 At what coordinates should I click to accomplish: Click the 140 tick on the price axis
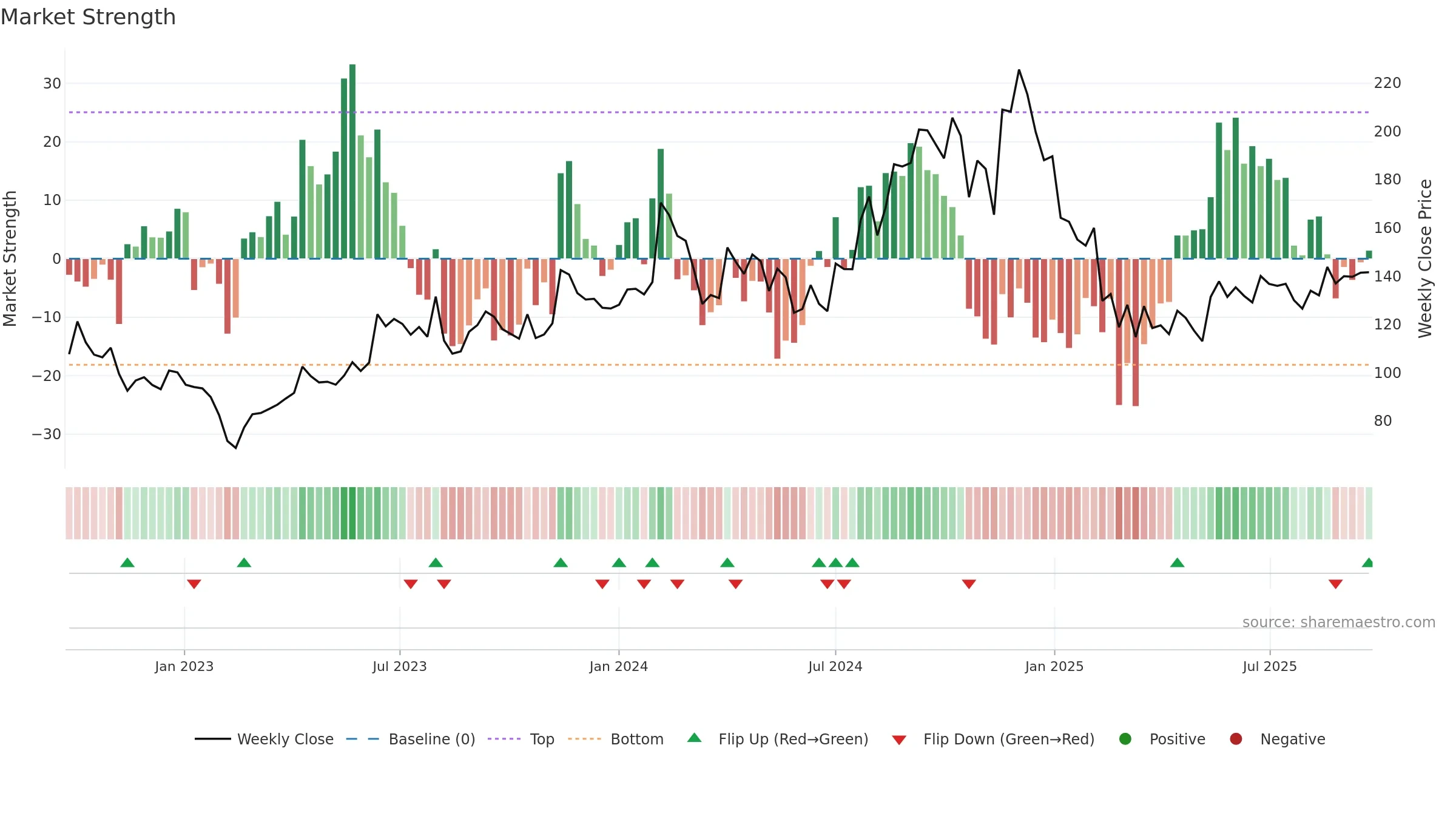[x=1387, y=276]
